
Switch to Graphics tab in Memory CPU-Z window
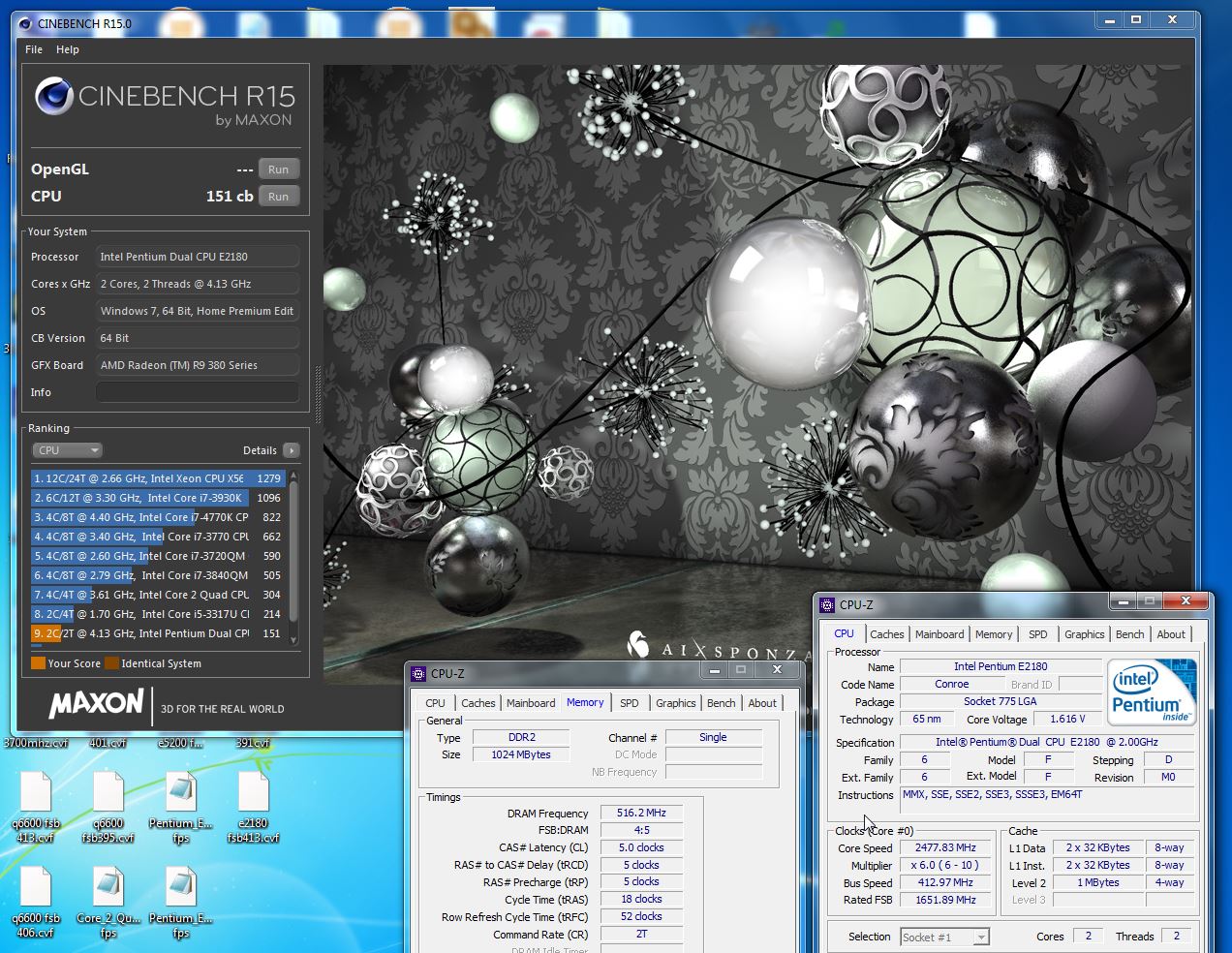[676, 703]
